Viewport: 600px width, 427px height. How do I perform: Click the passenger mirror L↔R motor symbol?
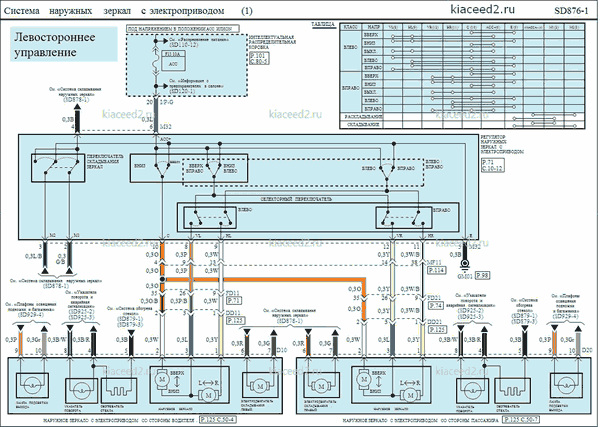(410, 395)
